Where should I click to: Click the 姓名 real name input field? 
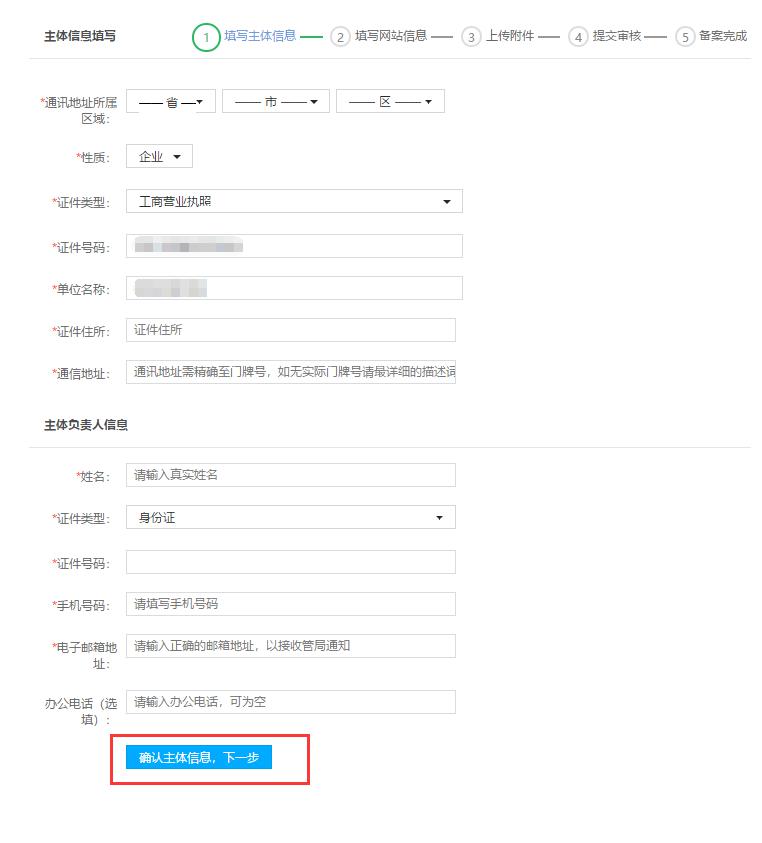pos(291,475)
